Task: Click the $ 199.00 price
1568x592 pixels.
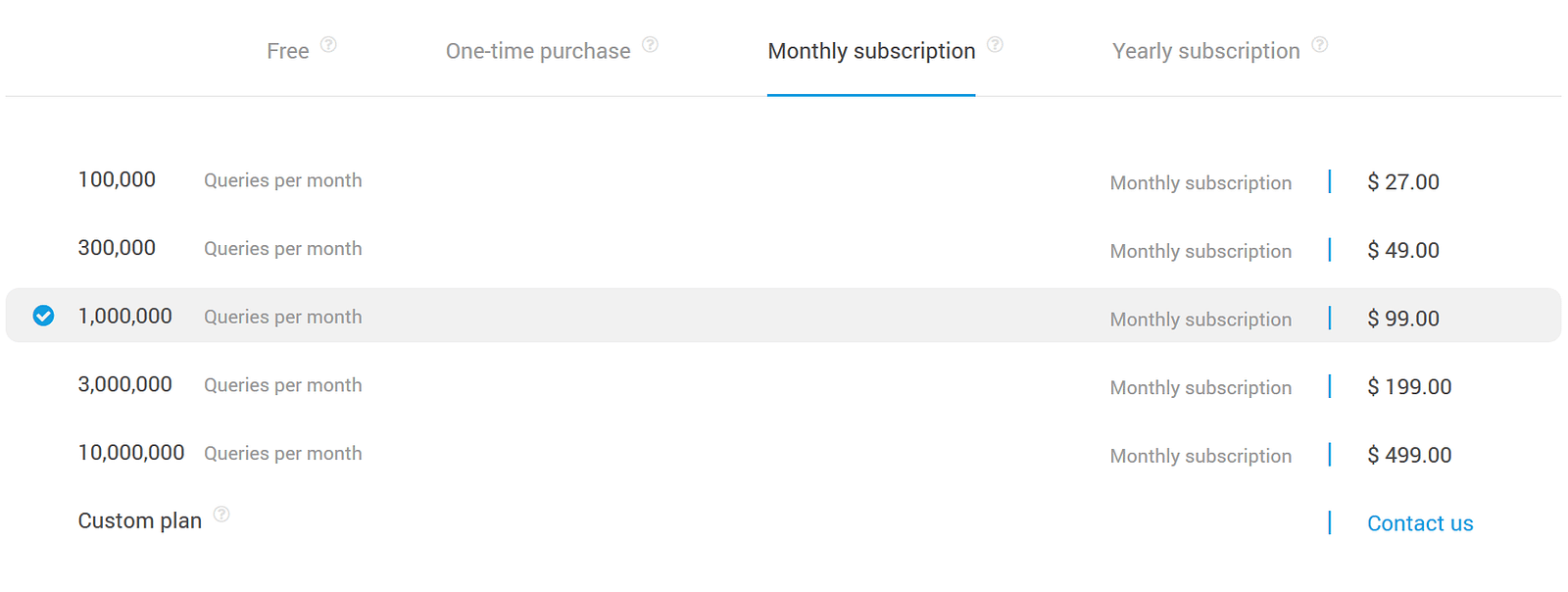Action: point(1408,387)
